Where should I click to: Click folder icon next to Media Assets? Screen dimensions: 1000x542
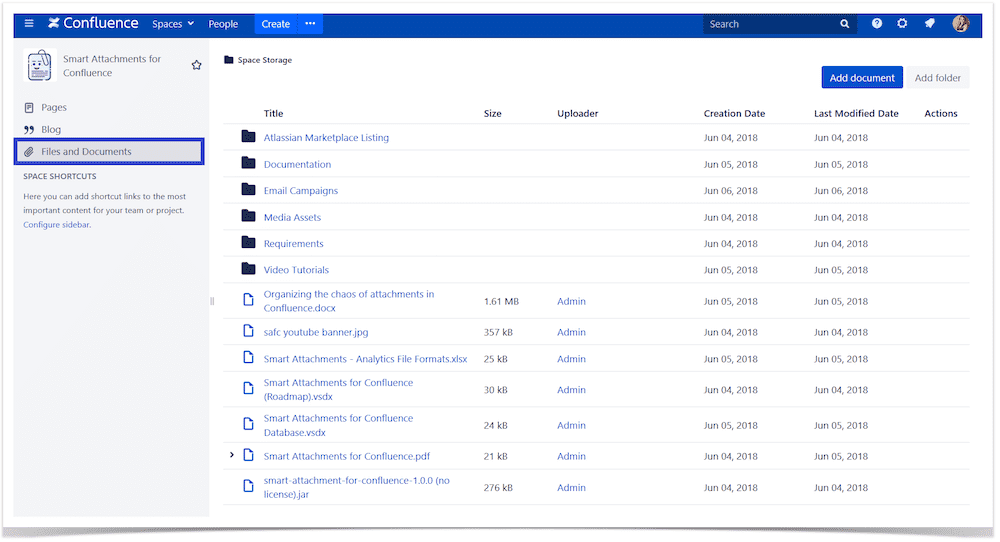coord(248,216)
